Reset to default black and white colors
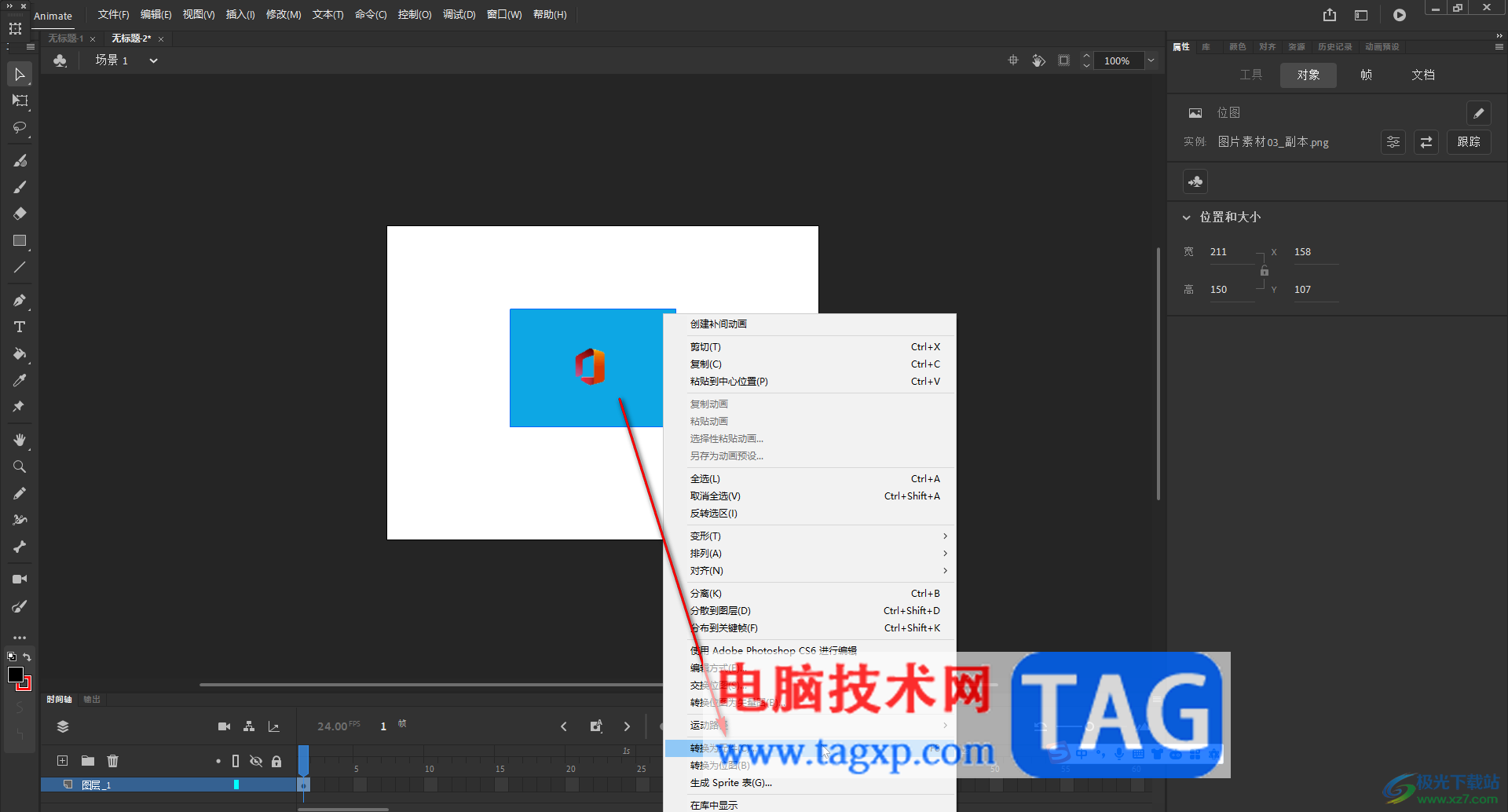This screenshot has height=812, width=1508. click(x=12, y=657)
